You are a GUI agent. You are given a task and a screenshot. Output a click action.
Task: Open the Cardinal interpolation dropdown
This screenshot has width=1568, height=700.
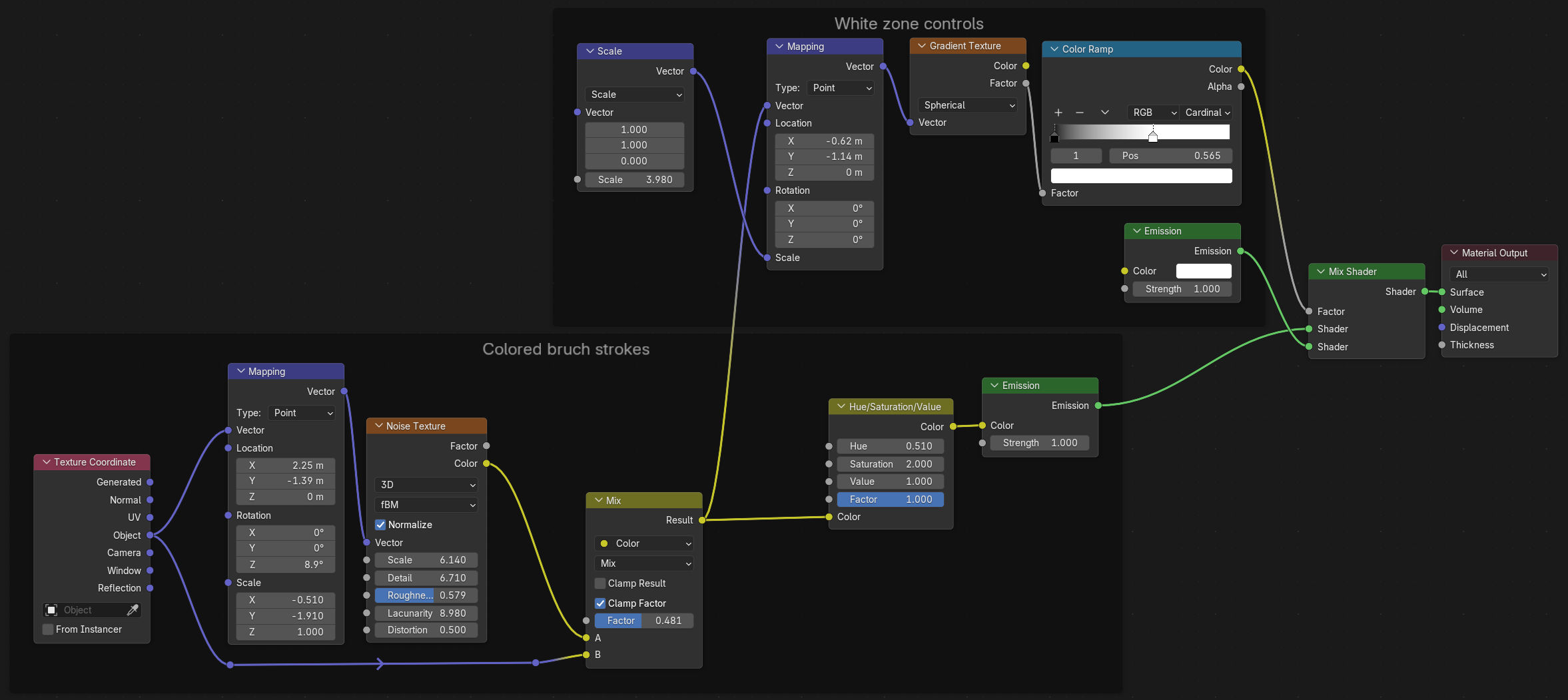click(x=1206, y=113)
